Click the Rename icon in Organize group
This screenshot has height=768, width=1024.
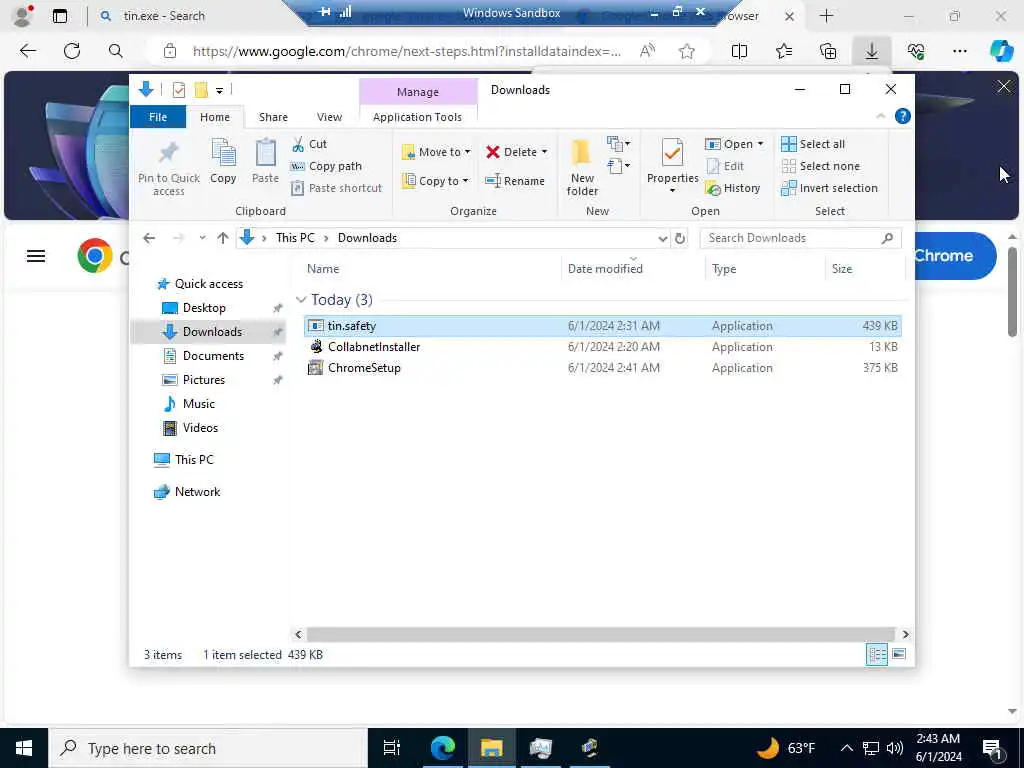tap(493, 181)
